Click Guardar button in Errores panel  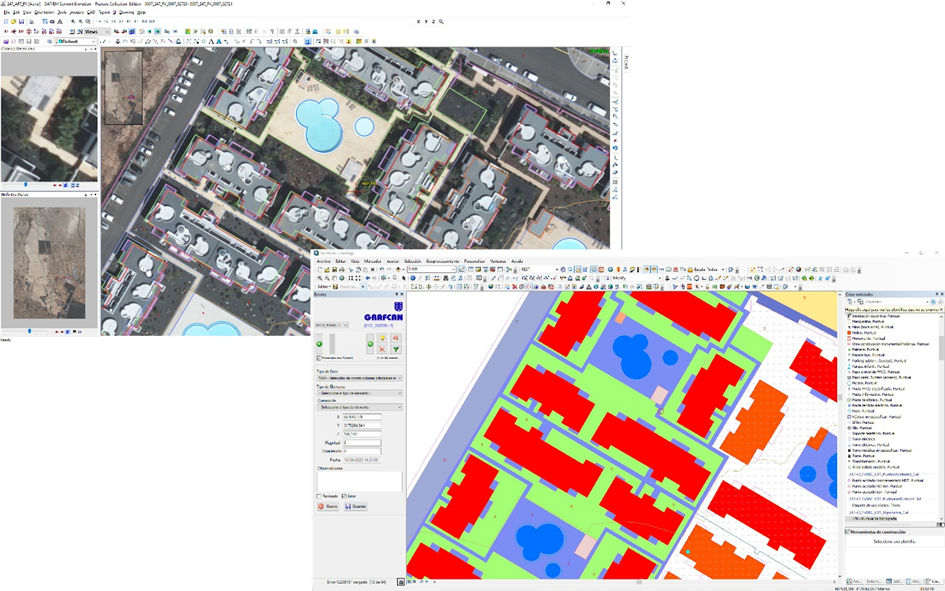pos(356,506)
